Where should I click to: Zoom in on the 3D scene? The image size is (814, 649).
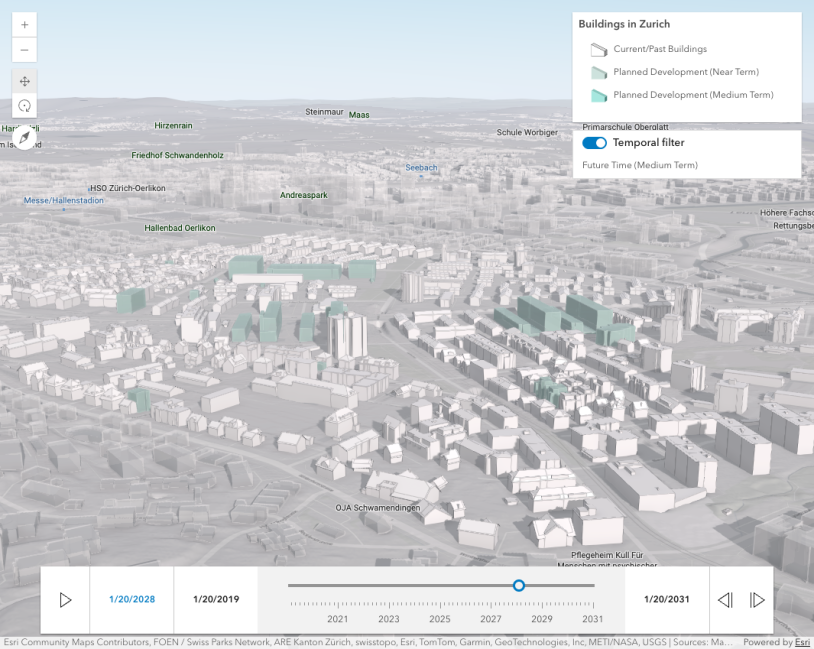[24, 24]
